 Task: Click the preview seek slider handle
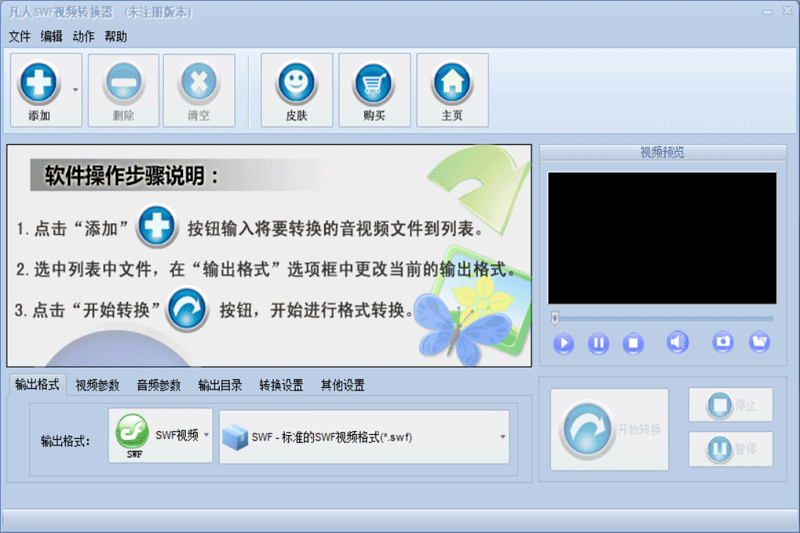tap(555, 318)
